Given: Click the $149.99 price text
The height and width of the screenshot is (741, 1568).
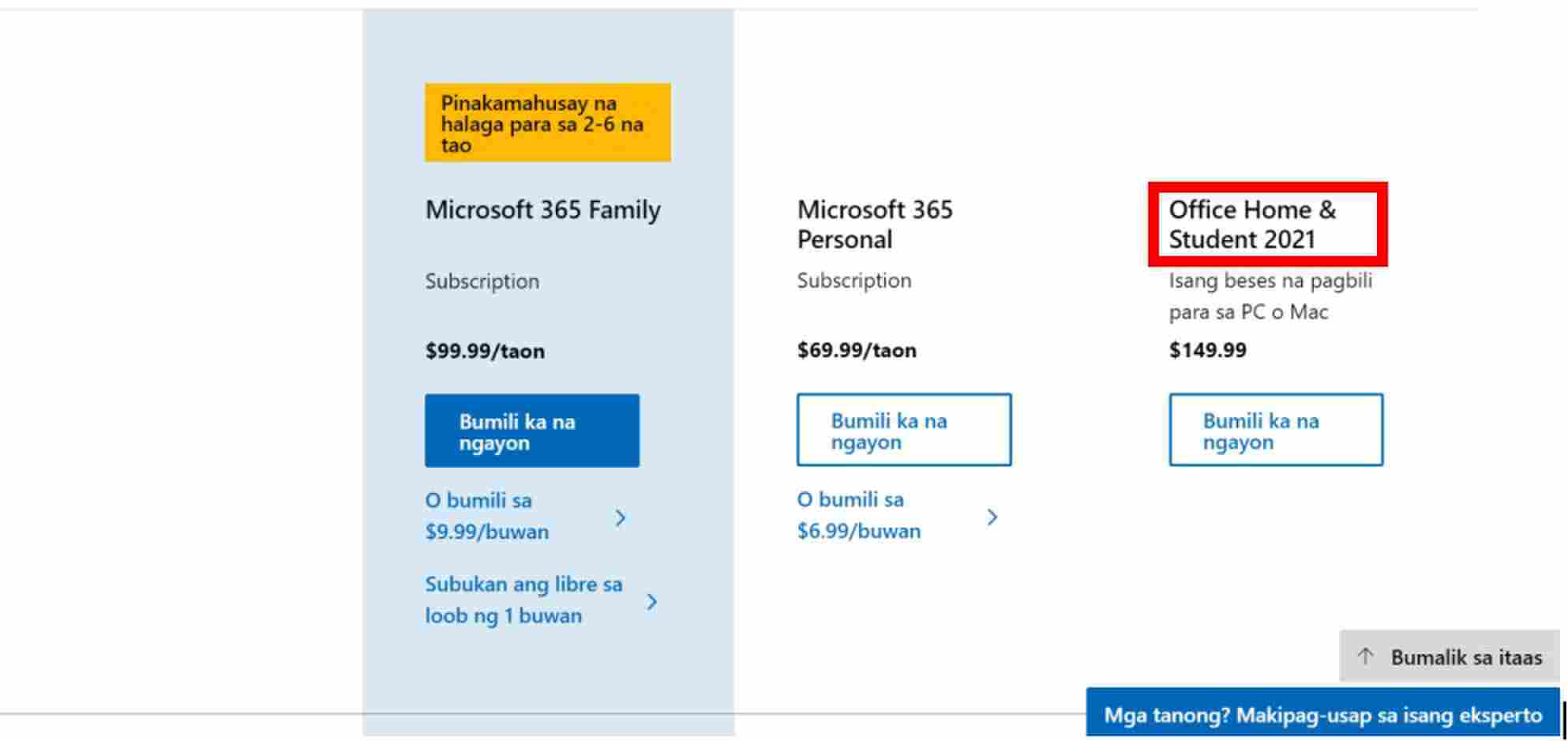Looking at the screenshot, I should tap(1207, 350).
